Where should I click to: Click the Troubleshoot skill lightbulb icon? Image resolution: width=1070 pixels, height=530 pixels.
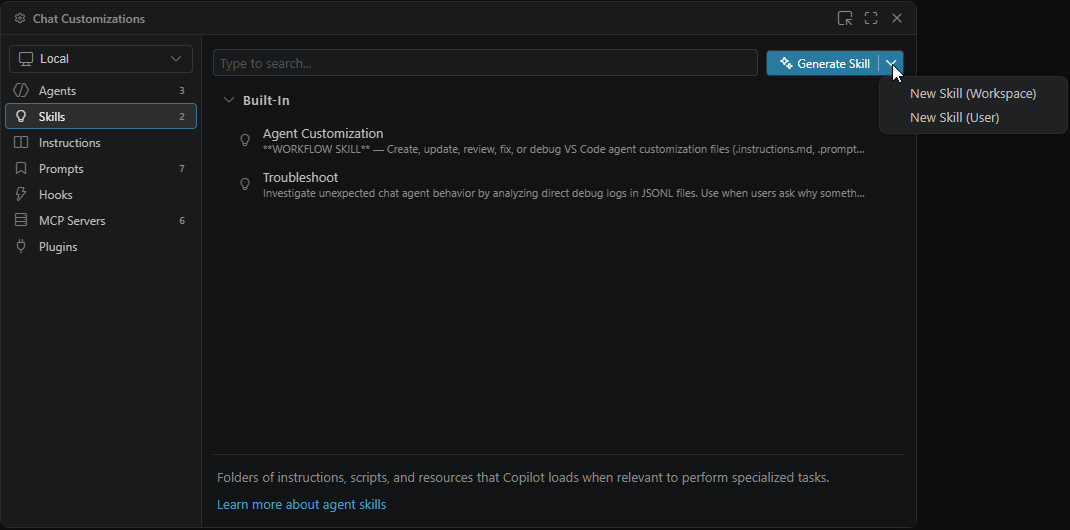[245, 185]
